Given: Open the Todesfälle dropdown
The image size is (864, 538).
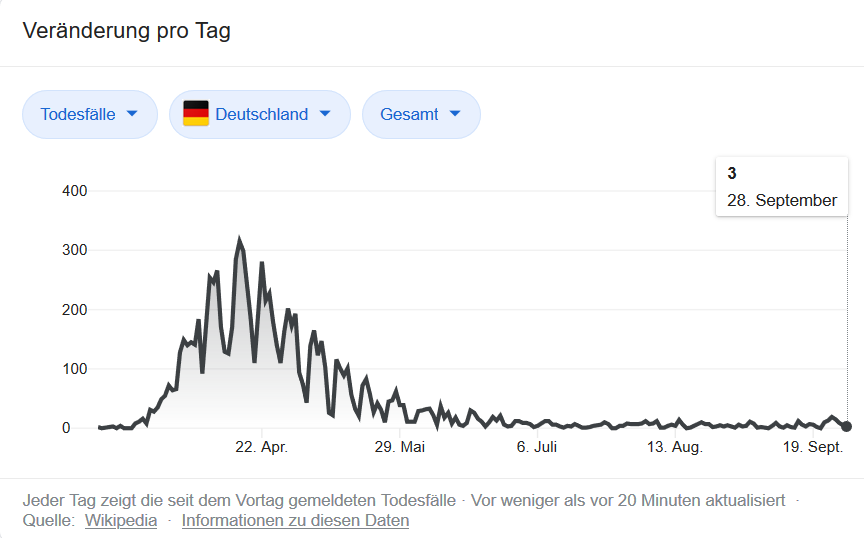Looking at the screenshot, I should (x=90, y=114).
